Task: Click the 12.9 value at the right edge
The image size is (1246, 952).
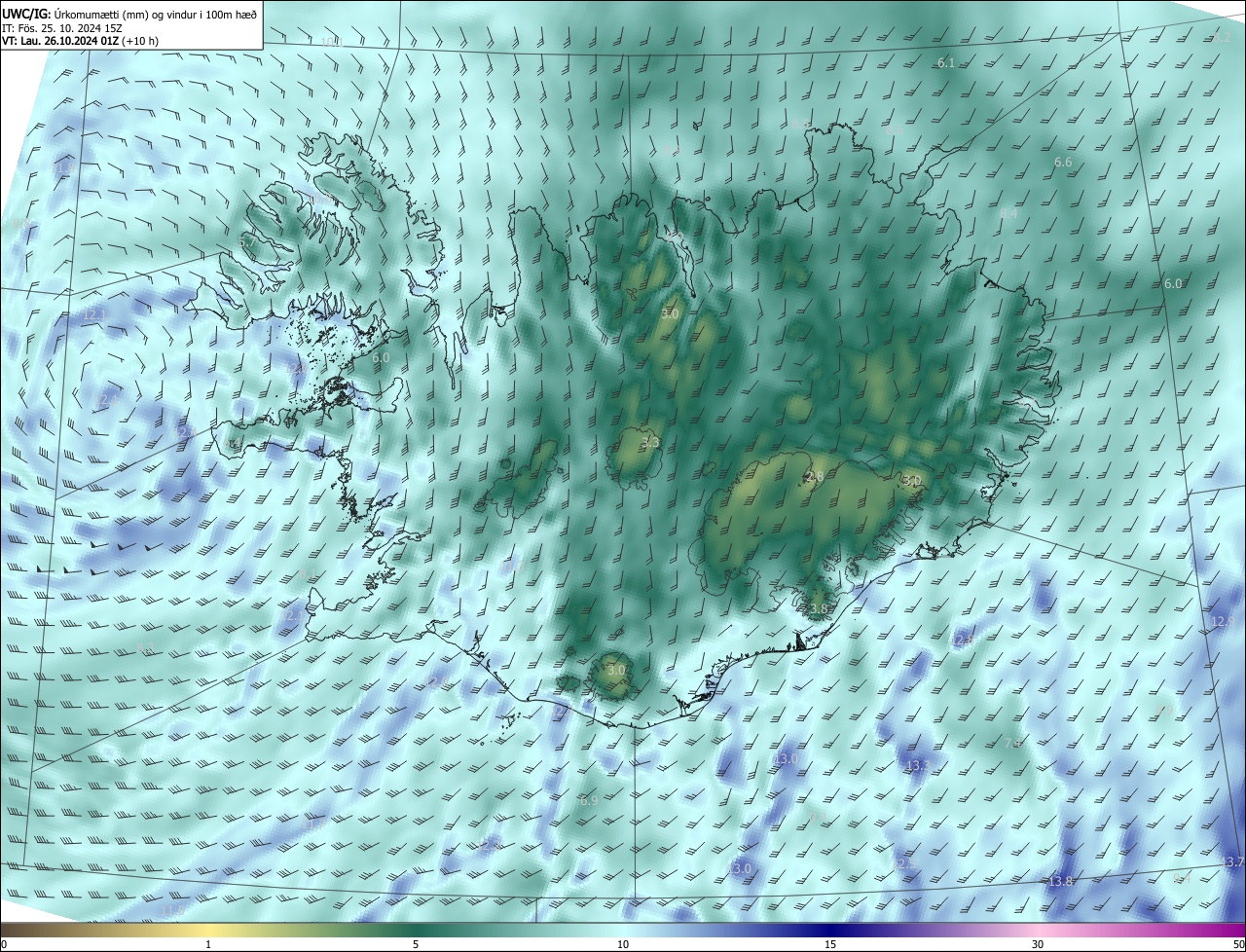Action: pos(1222,621)
